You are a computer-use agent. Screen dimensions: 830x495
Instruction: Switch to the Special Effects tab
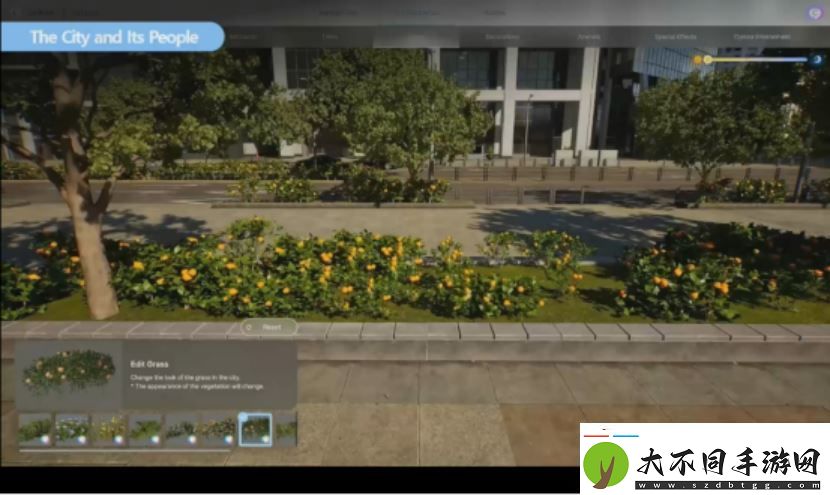pos(675,37)
